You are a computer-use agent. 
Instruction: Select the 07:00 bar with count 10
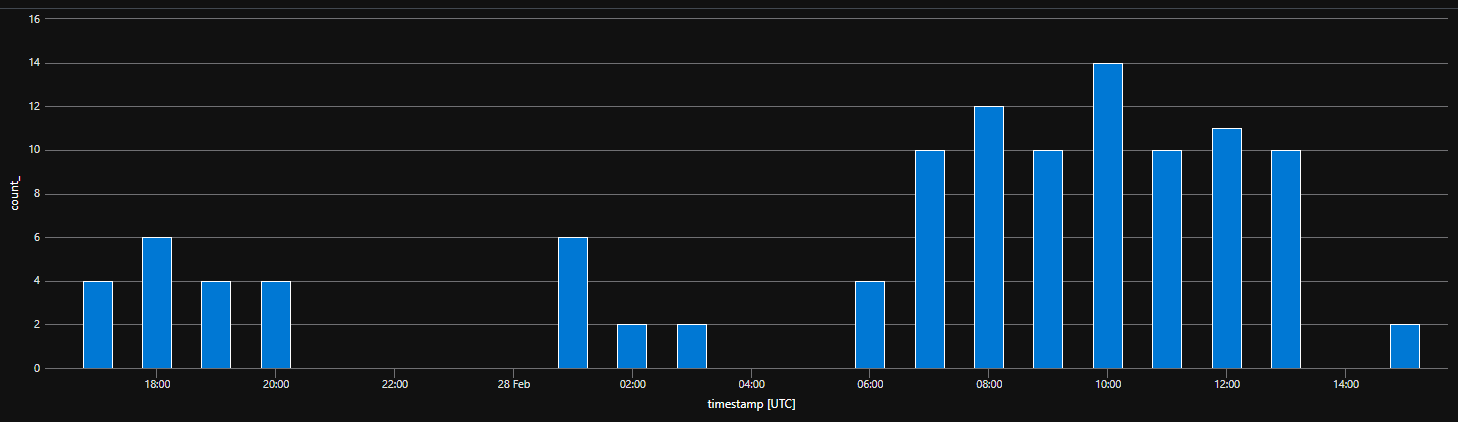[929, 260]
